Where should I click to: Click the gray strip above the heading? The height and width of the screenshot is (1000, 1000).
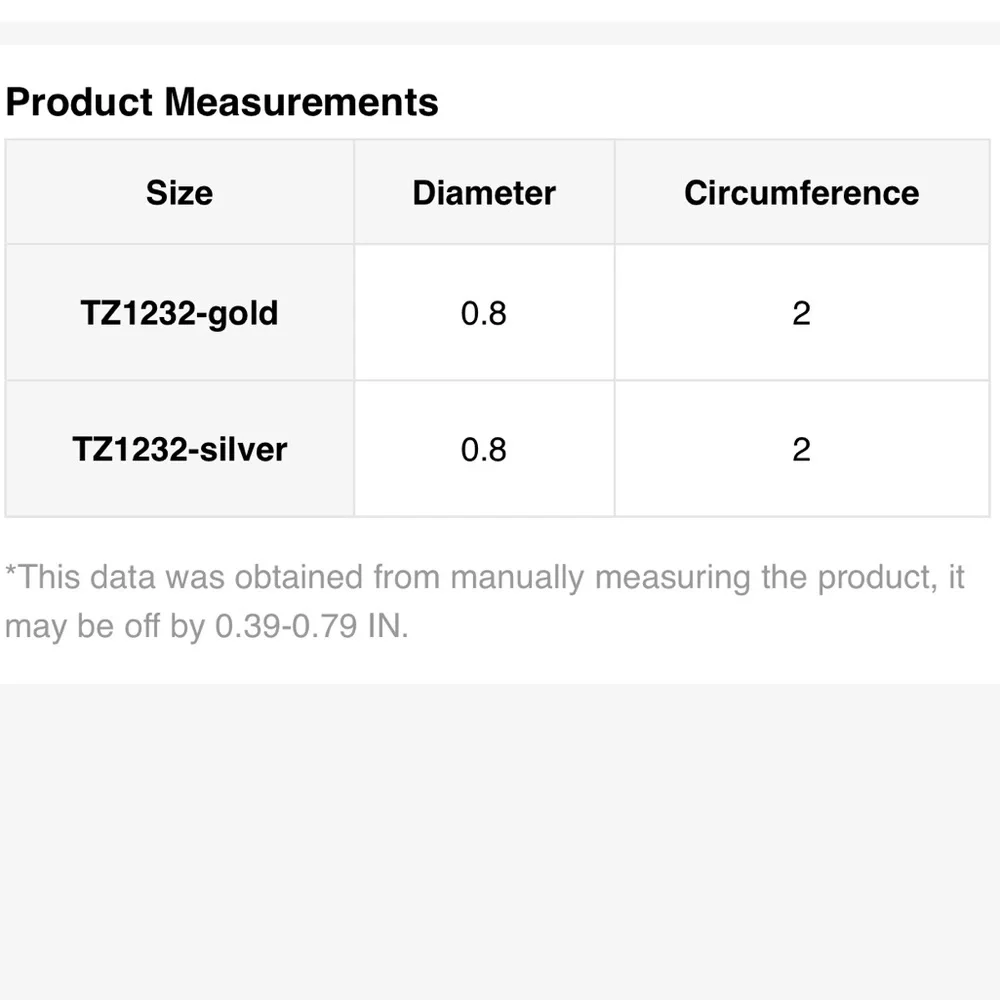[x=500, y=32]
